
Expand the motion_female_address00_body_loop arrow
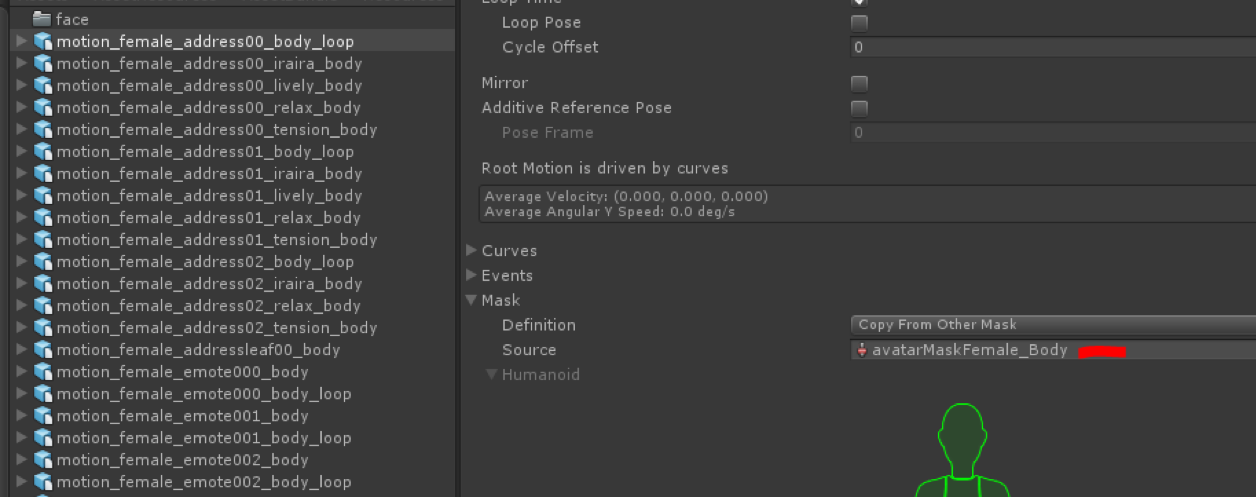tap(22, 42)
